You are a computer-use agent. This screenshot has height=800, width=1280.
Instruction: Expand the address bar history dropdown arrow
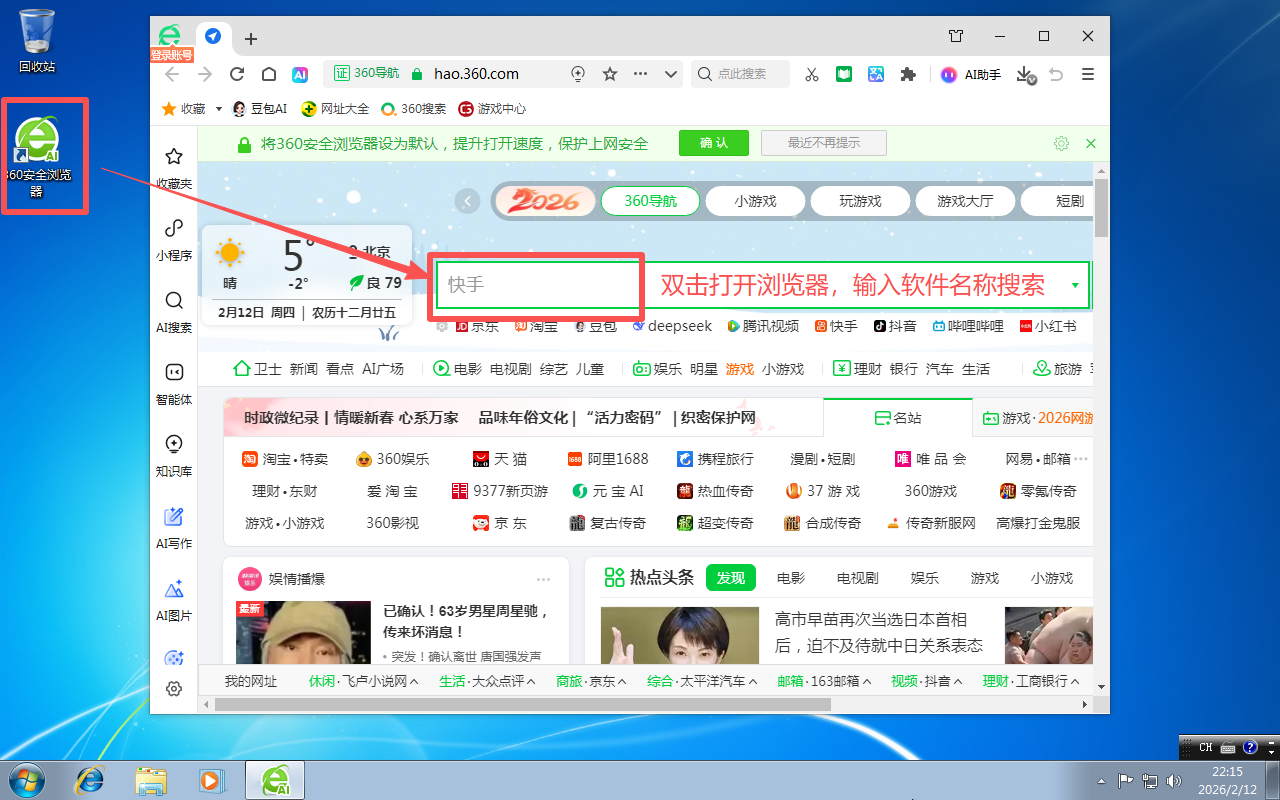point(672,74)
